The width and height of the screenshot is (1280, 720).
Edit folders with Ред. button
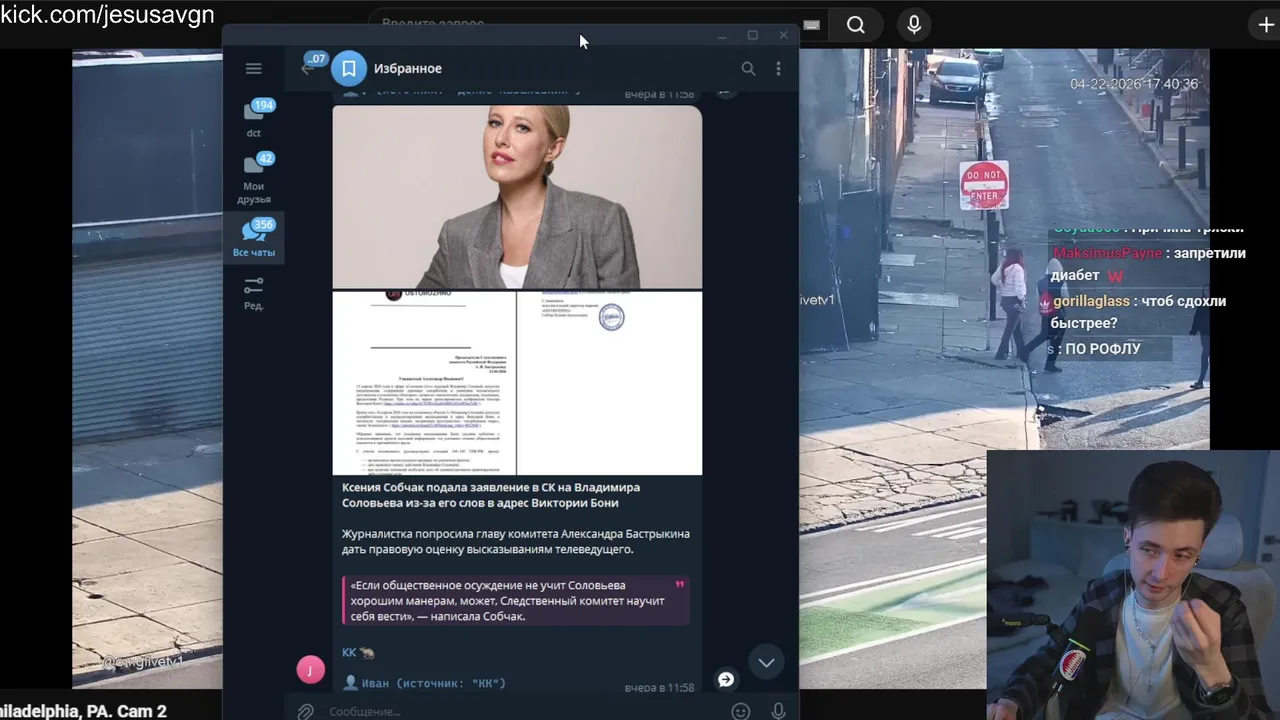tap(254, 294)
